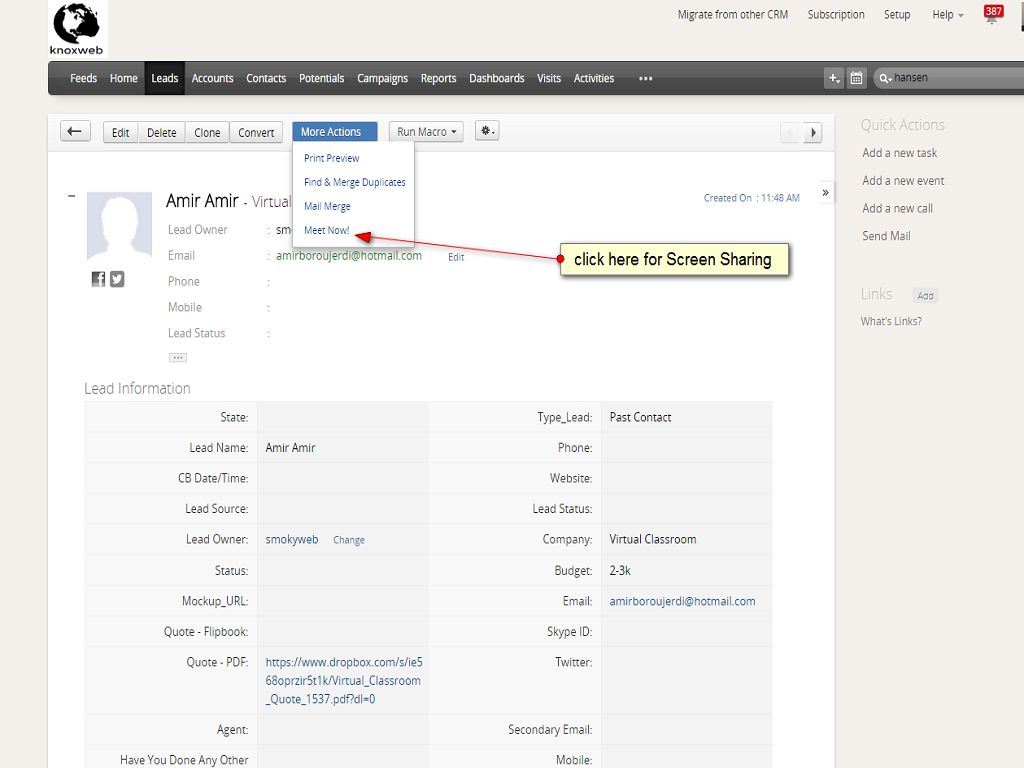This screenshot has width=1024, height=768.
Task: Click the Facebook icon under the photo
Action: [98, 279]
